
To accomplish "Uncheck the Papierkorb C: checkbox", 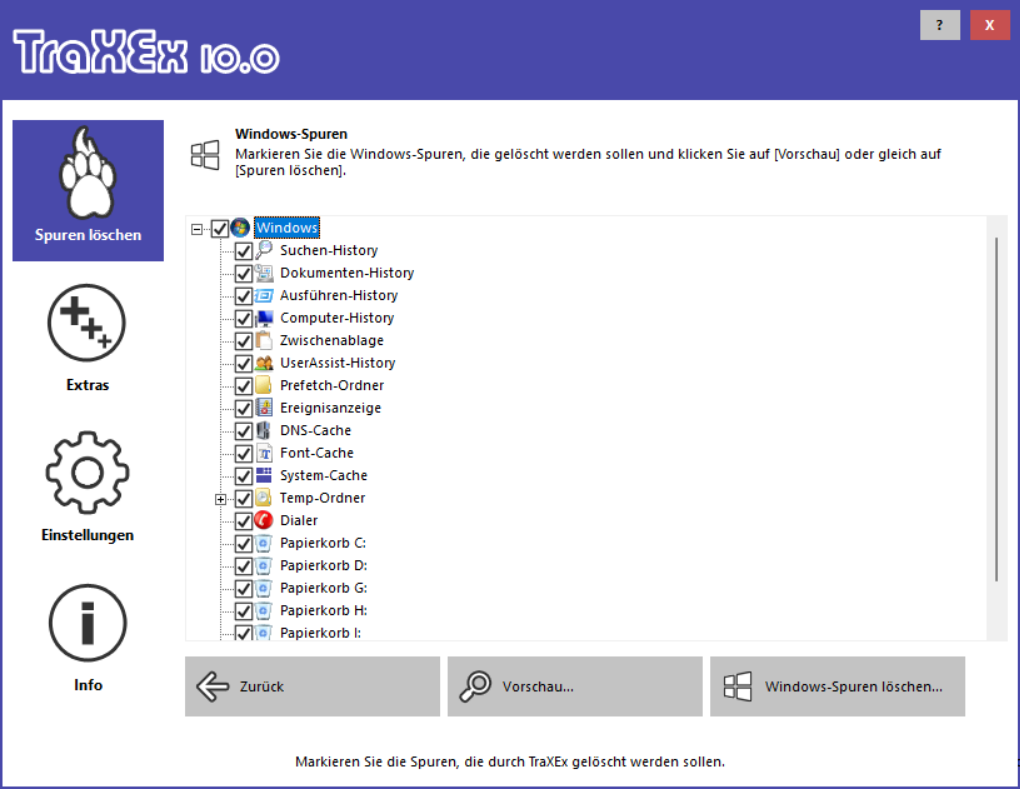I will coord(243,544).
